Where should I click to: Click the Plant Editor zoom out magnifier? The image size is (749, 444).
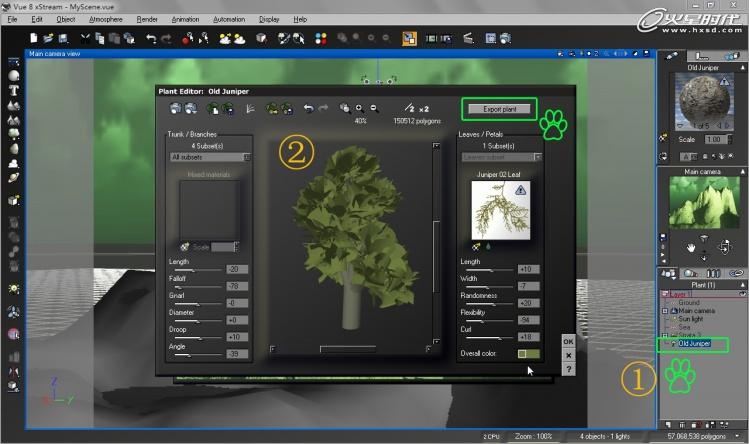click(374, 108)
